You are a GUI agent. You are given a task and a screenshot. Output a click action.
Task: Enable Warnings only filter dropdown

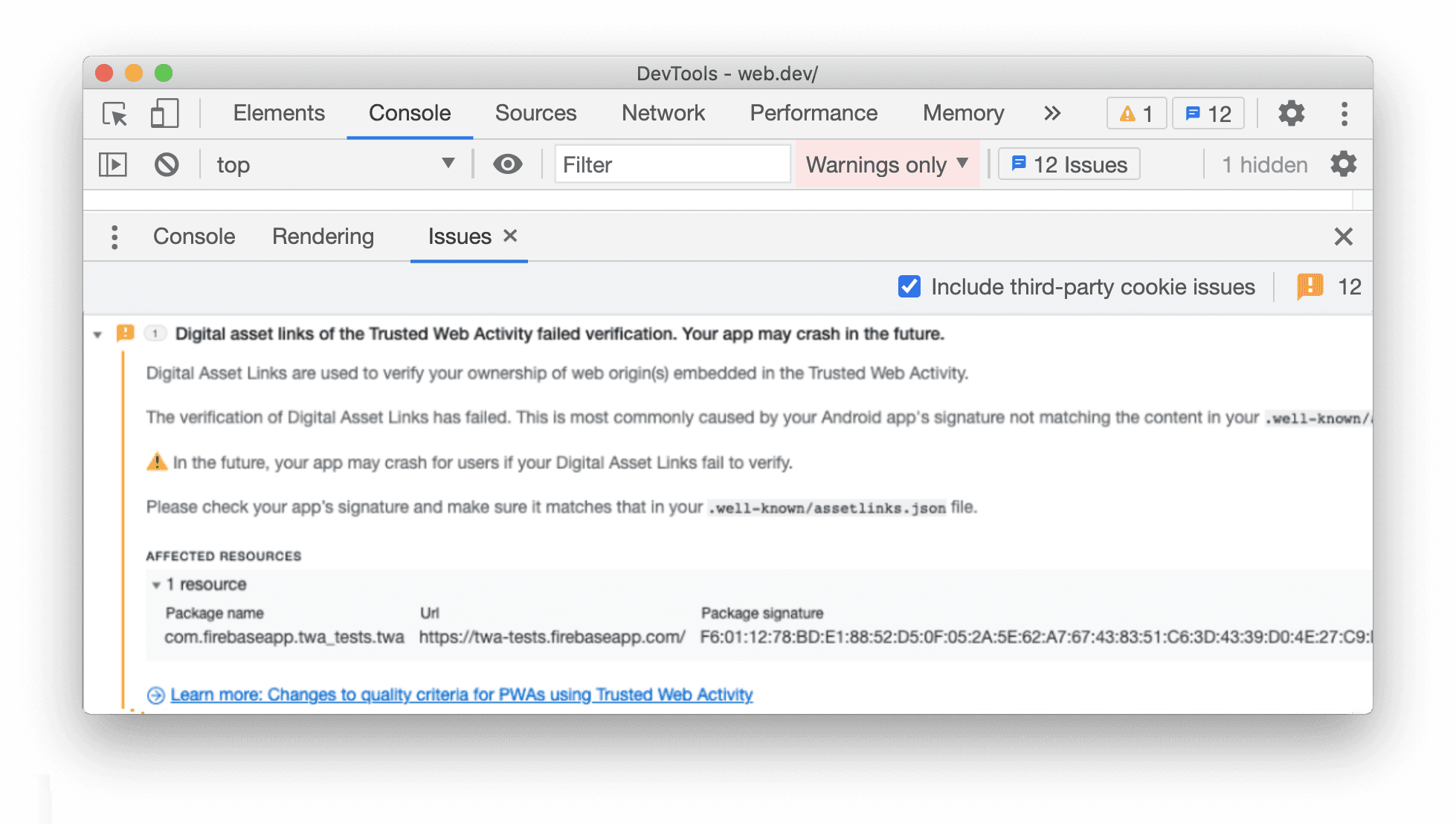point(888,163)
